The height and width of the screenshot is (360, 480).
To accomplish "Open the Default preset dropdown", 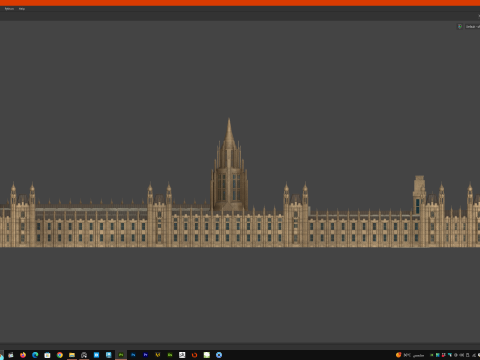I will click(x=472, y=26).
